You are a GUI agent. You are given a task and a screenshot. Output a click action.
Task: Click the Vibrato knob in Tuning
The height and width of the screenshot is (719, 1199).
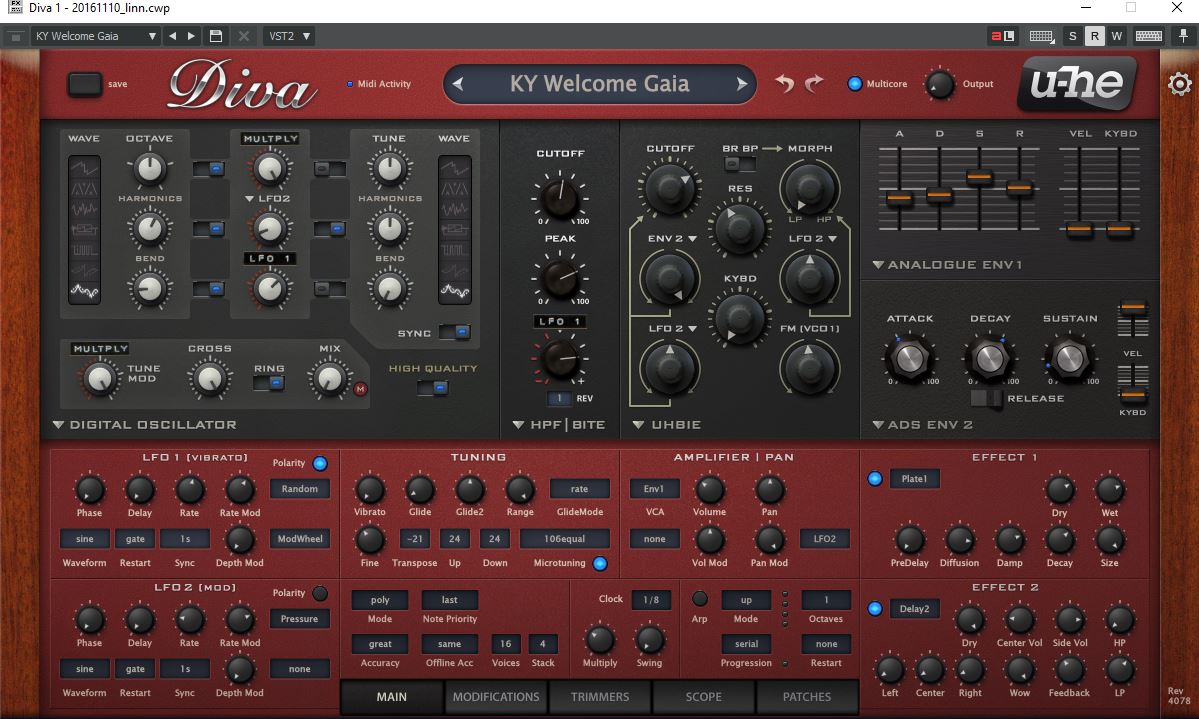(369, 490)
